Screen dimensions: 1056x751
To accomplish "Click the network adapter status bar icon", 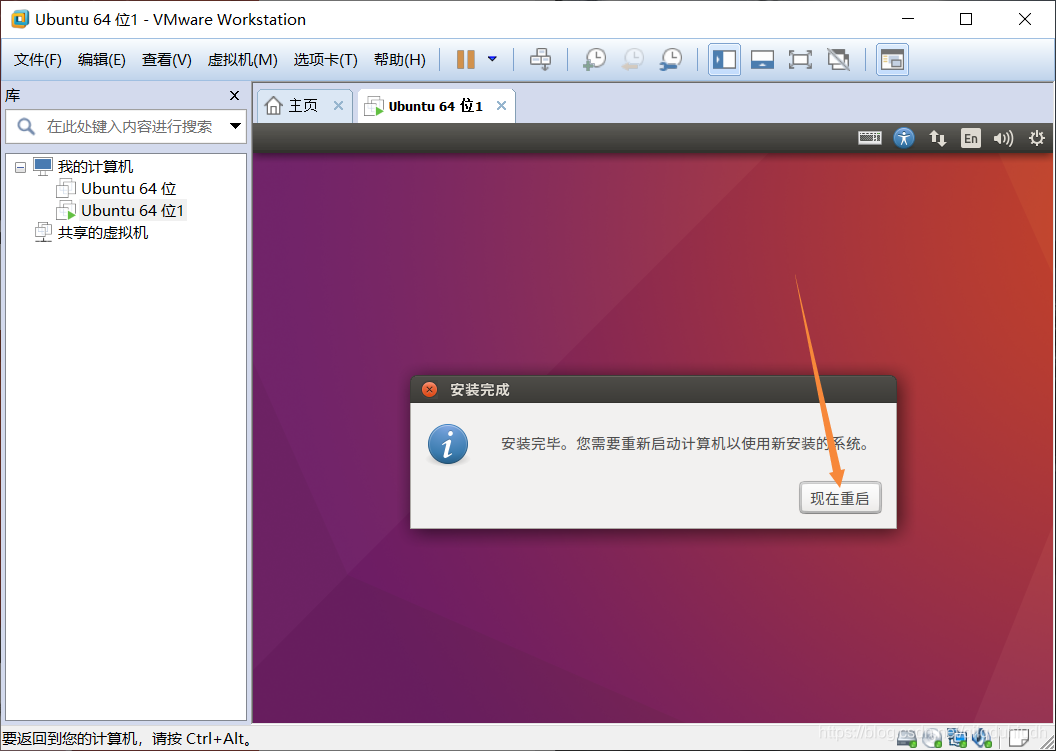I will [957, 738].
